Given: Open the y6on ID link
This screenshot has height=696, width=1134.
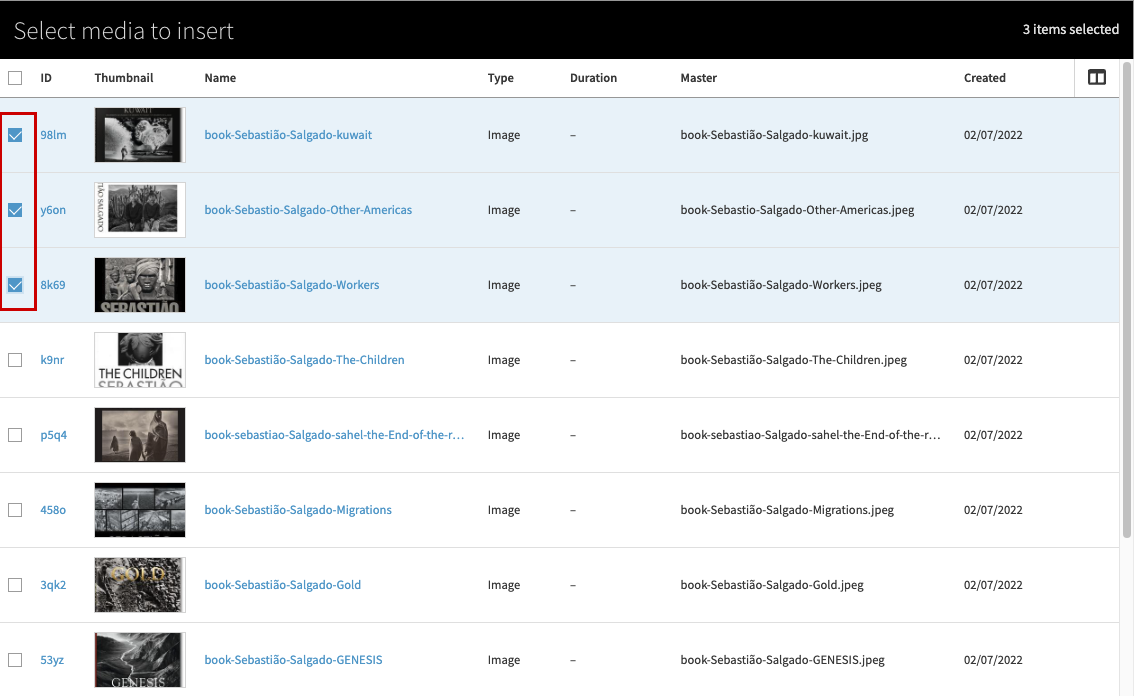Looking at the screenshot, I should coord(52,209).
